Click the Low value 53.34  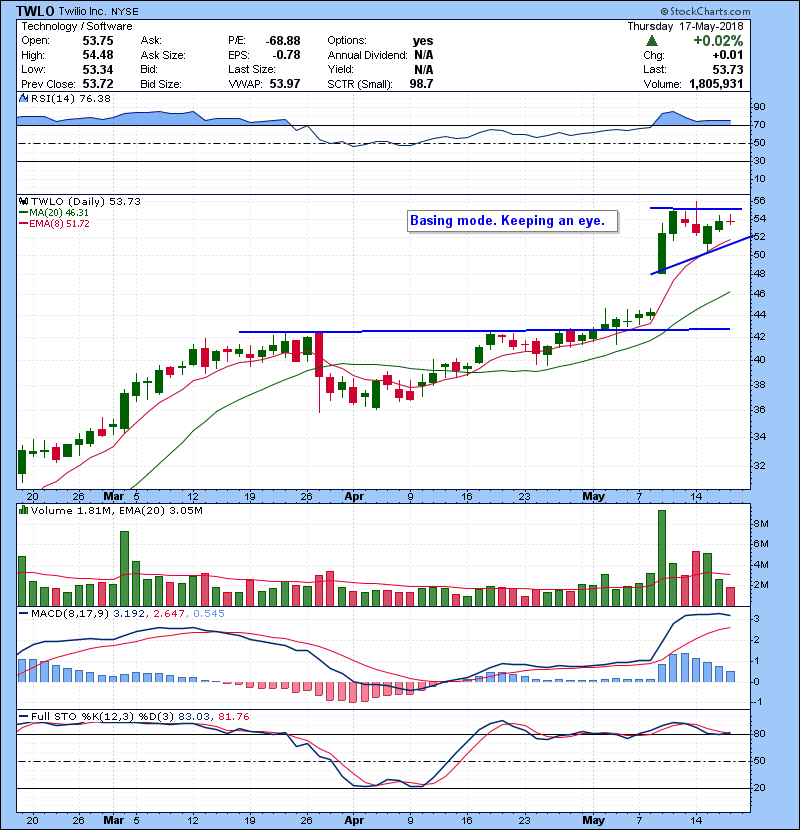(98, 69)
